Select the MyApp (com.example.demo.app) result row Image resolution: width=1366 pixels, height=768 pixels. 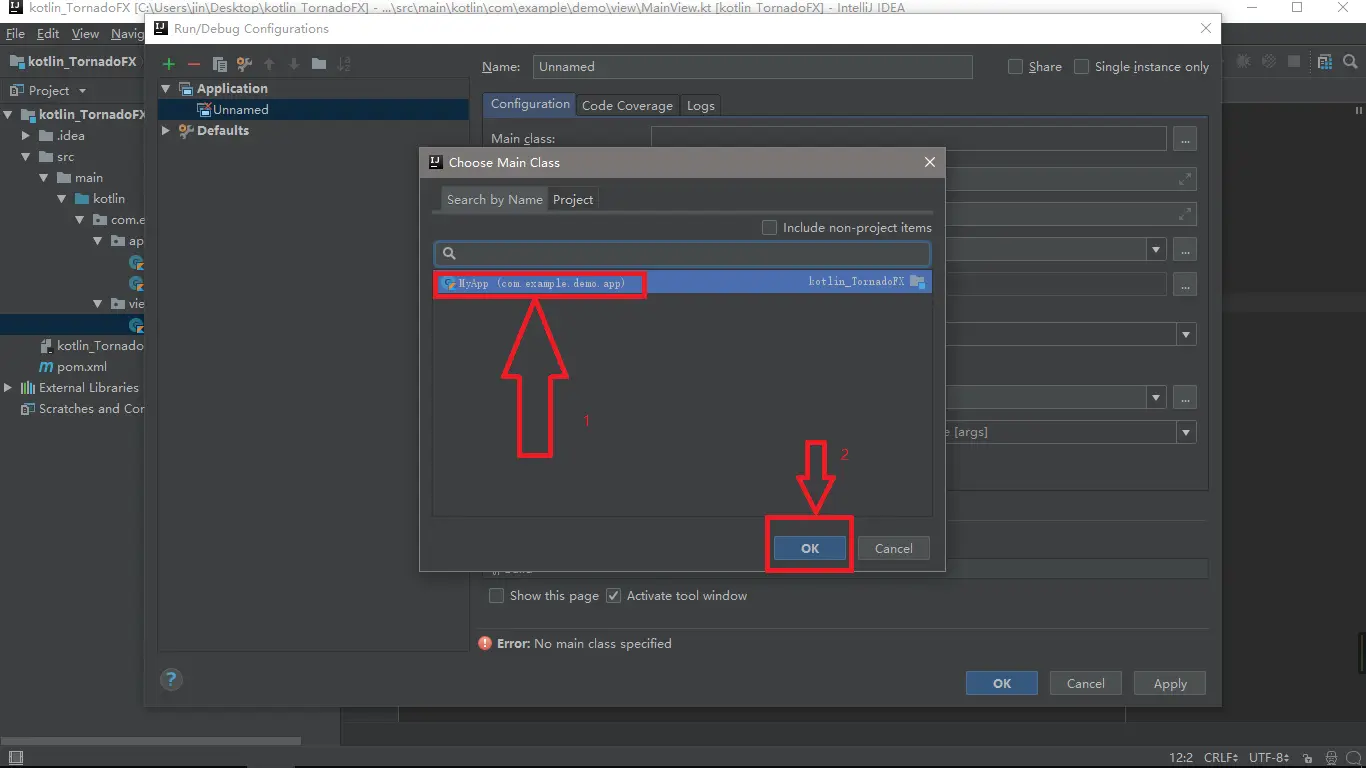[682, 282]
